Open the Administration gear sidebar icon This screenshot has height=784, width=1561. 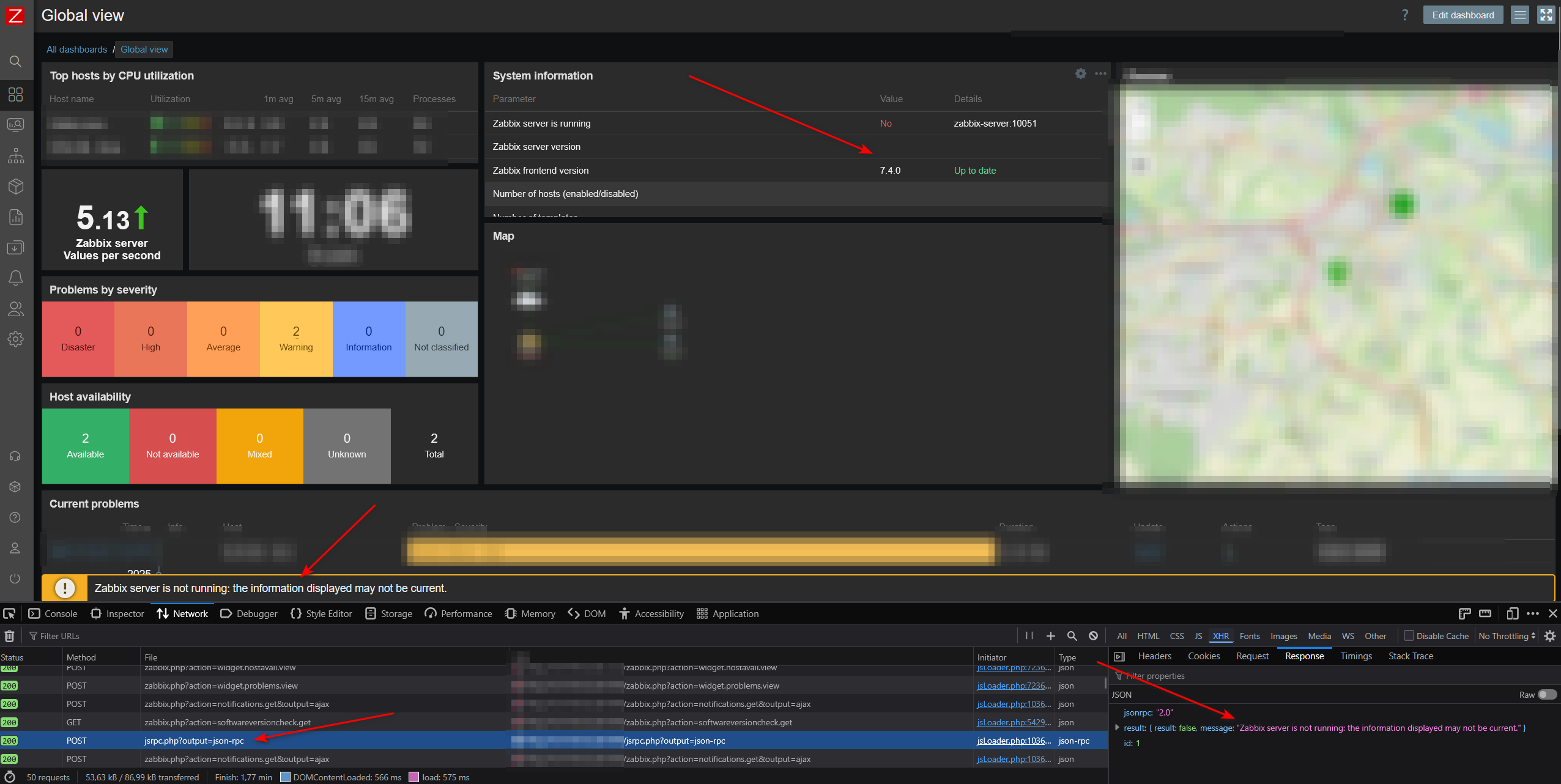click(x=15, y=339)
